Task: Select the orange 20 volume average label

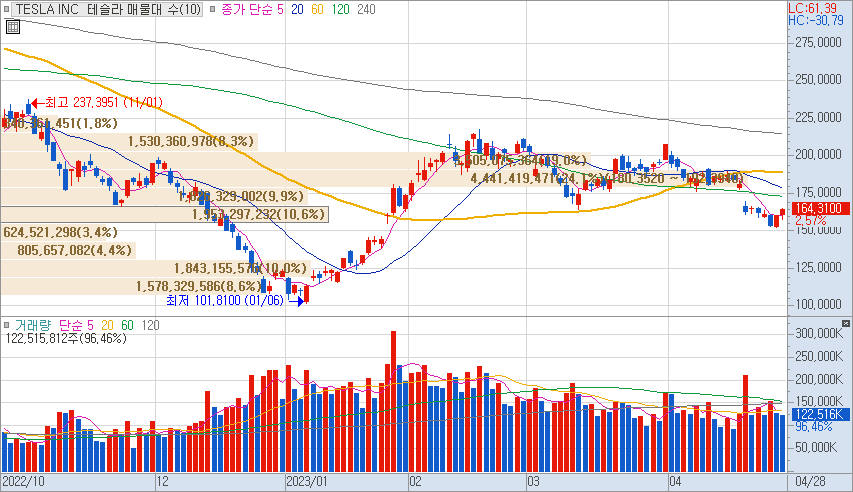Action: pos(107,325)
